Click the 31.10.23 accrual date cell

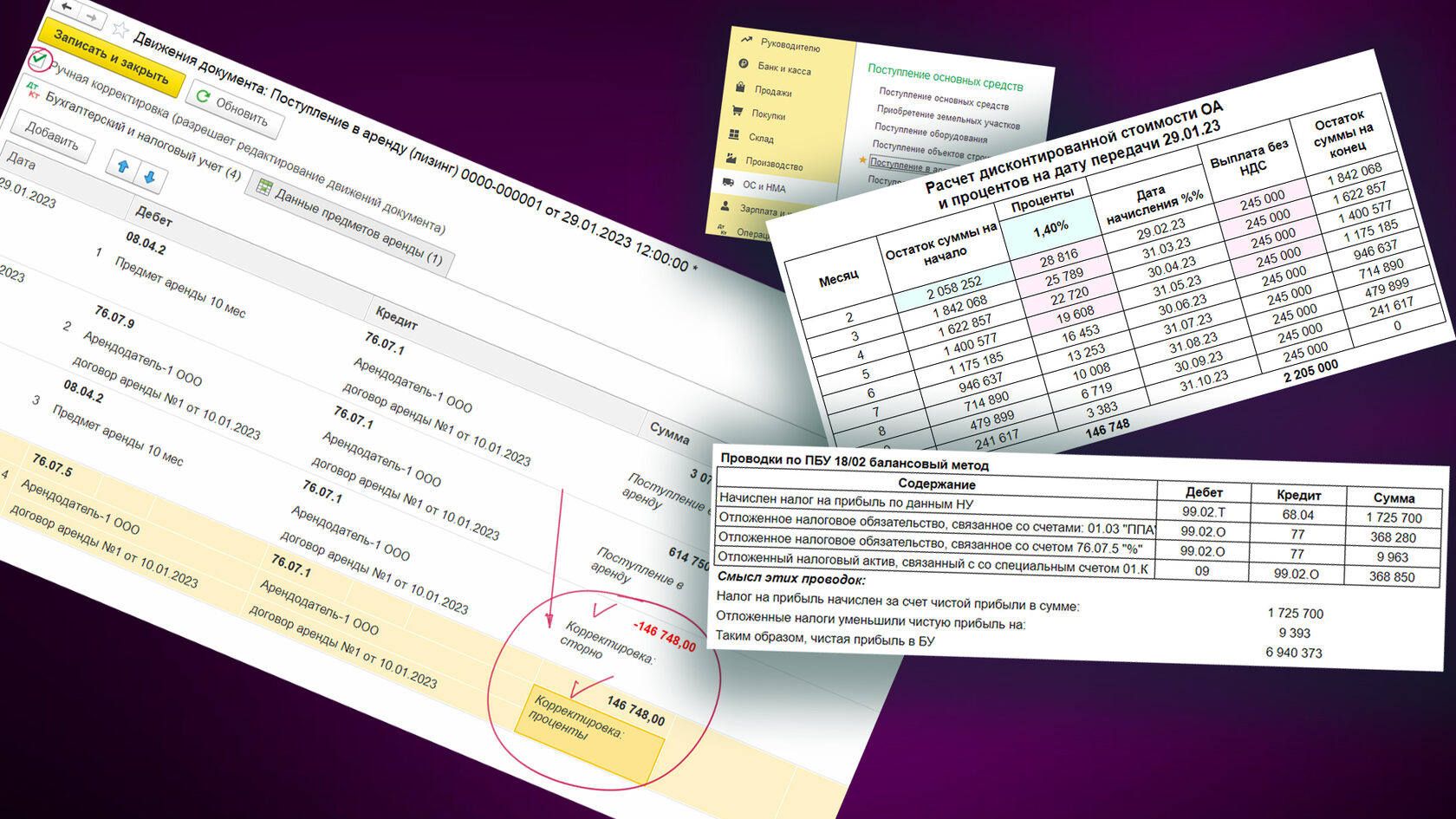(x=1204, y=382)
